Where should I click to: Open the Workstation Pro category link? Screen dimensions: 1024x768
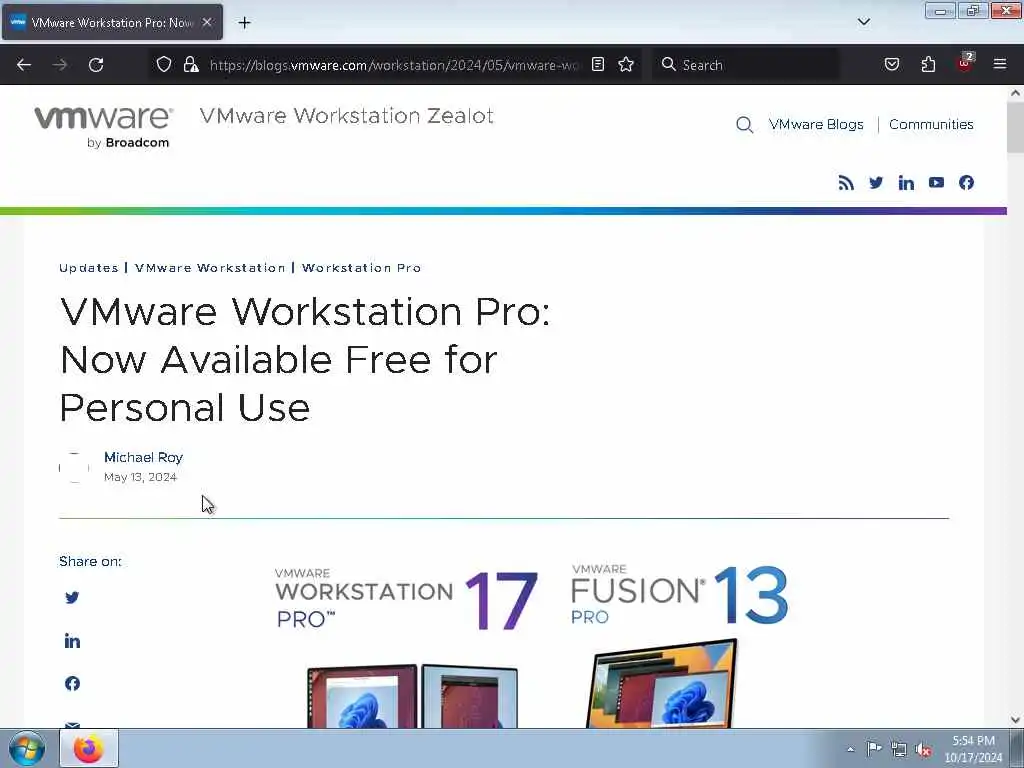tap(361, 268)
